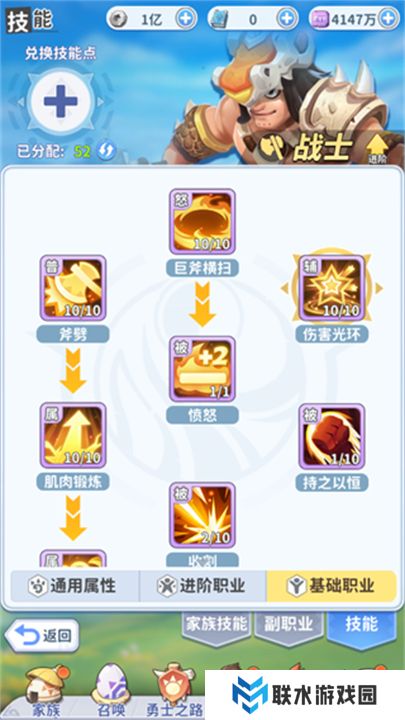Open the 家族技能 section
Screen dimensions: 405x720
216,625
